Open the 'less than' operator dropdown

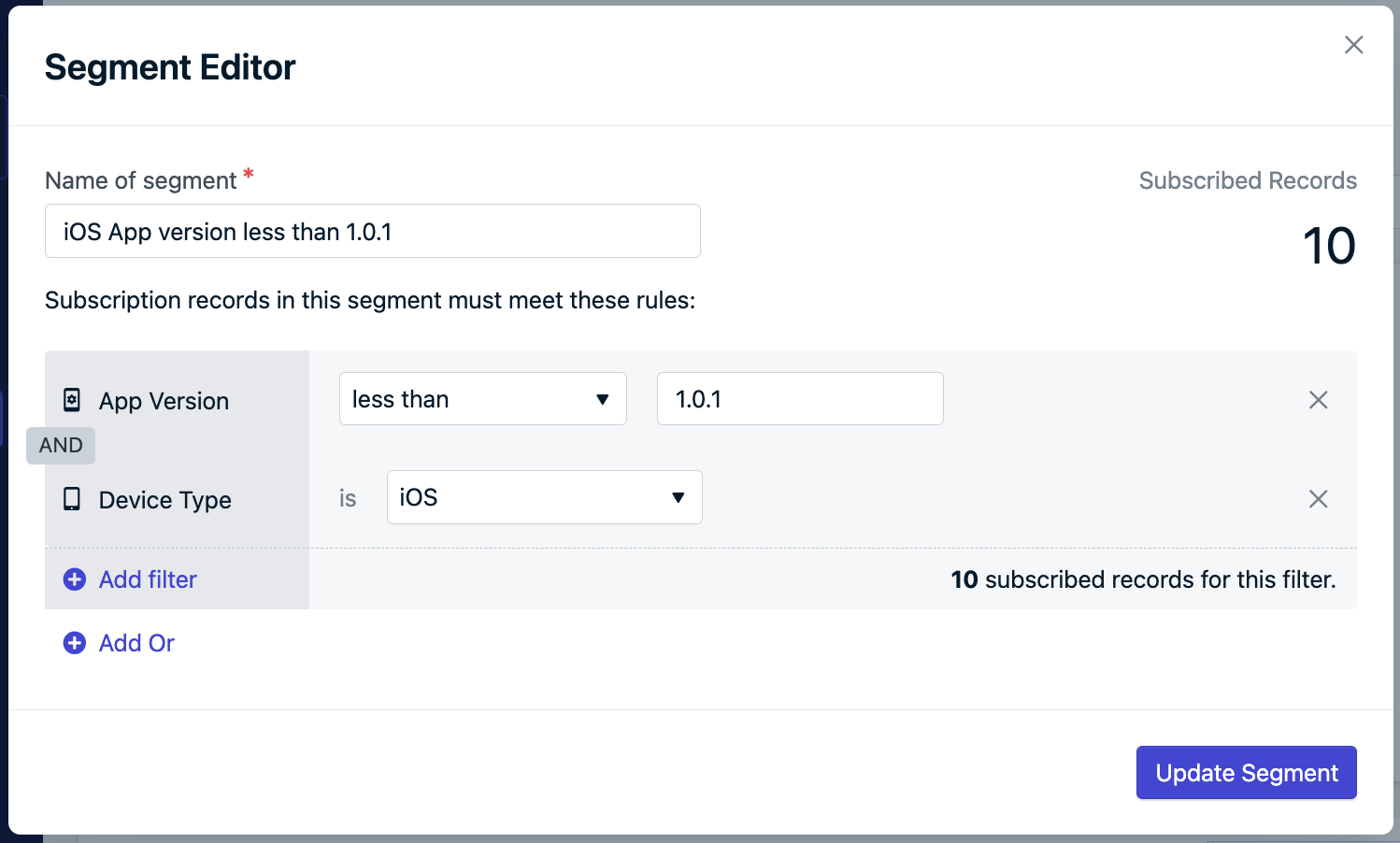click(x=482, y=399)
